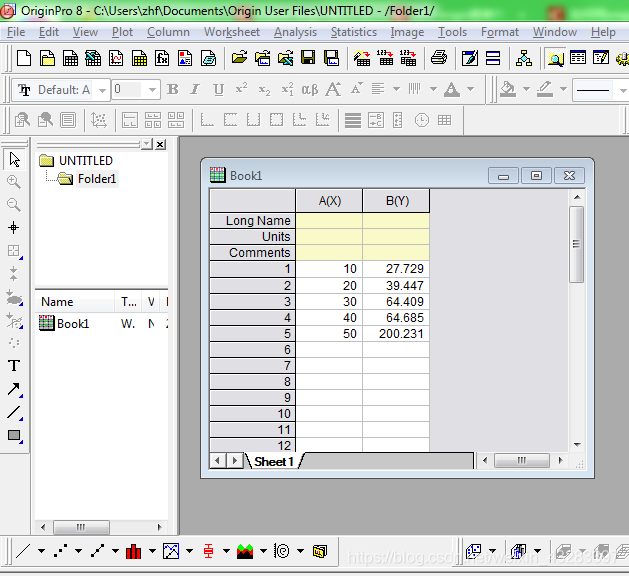Viewport: 629px width, 576px height.
Task: Close the Project Explorer panel
Action: coord(160,144)
